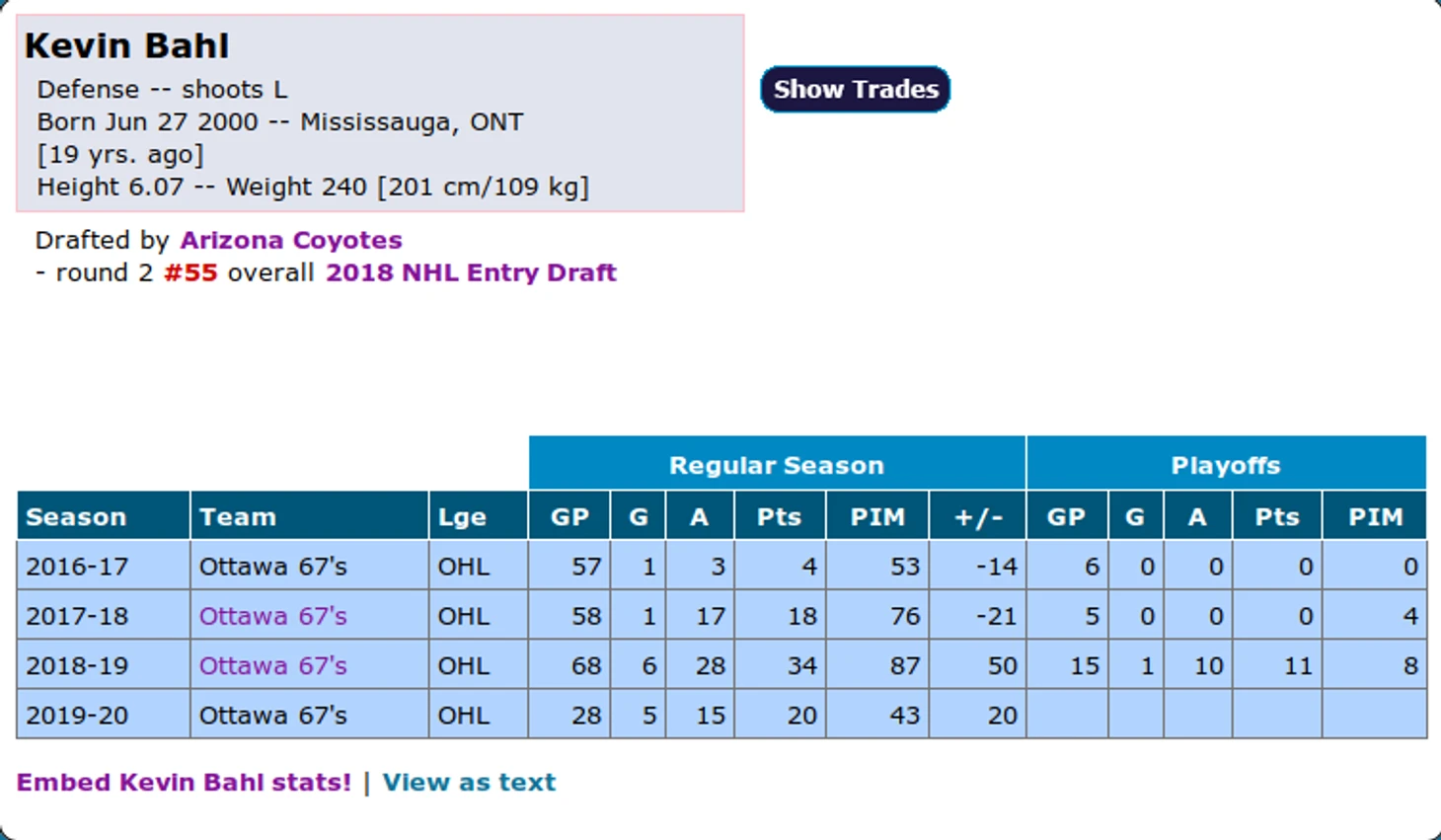Click the Pts column header
Screen dimensions: 1441x840
click(x=779, y=516)
